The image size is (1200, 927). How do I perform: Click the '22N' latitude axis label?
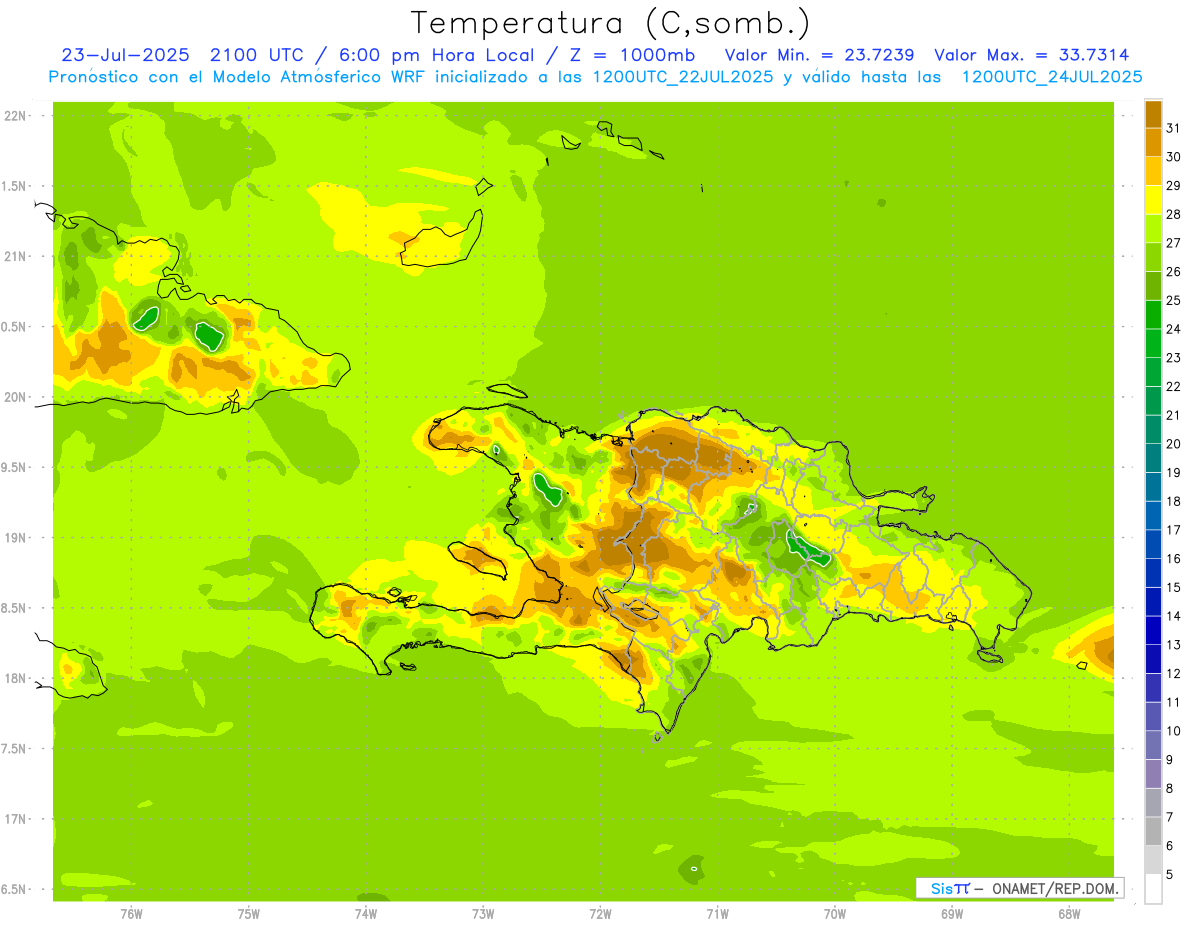pyautogui.click(x=15, y=115)
